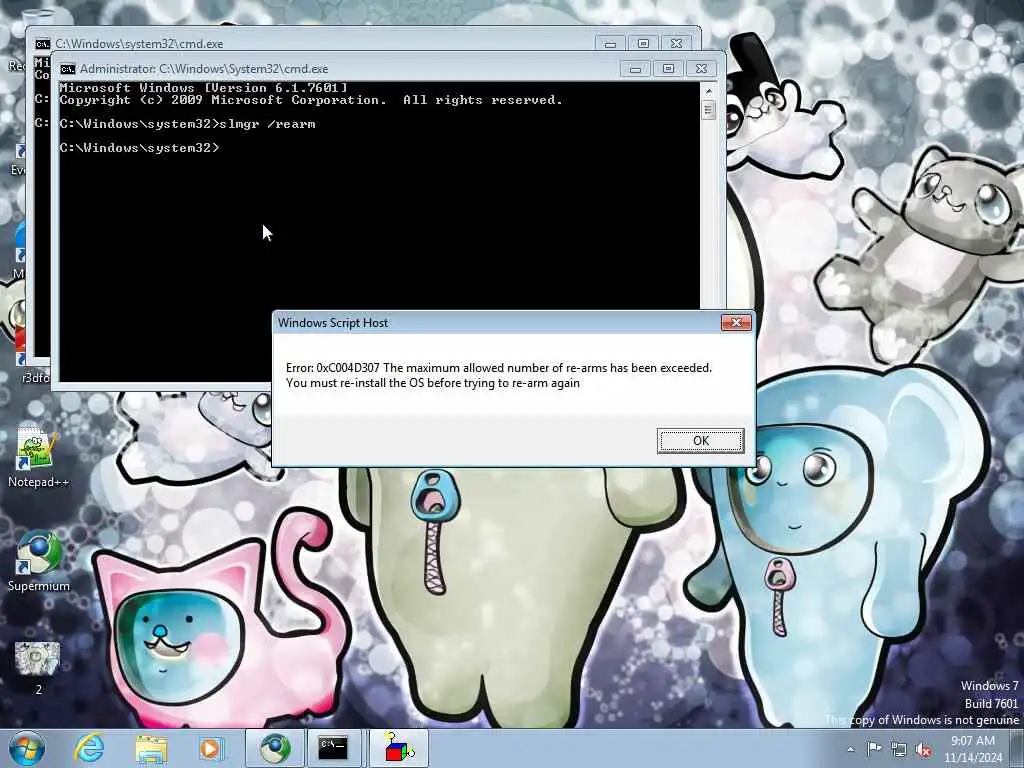
Task: Open background cmd.exe window system menu icon
Action: click(x=42, y=44)
